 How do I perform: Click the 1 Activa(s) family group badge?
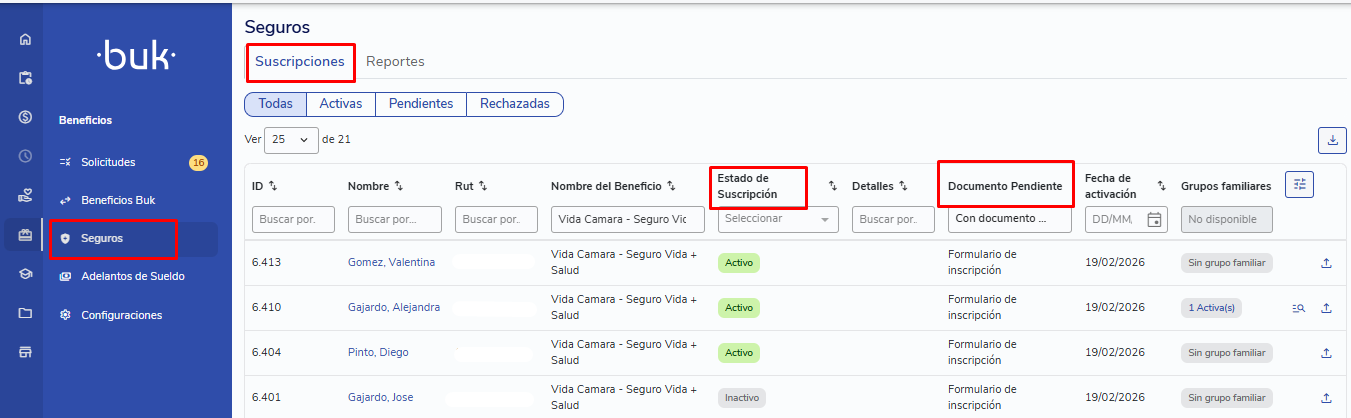pyautogui.click(x=1211, y=308)
